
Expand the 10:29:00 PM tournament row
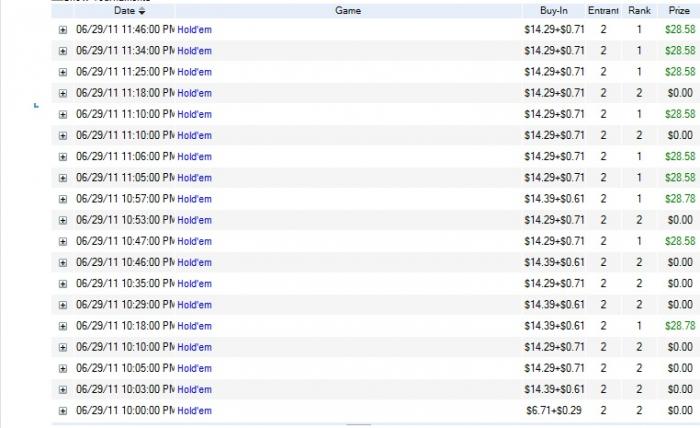pyautogui.click(x=63, y=305)
